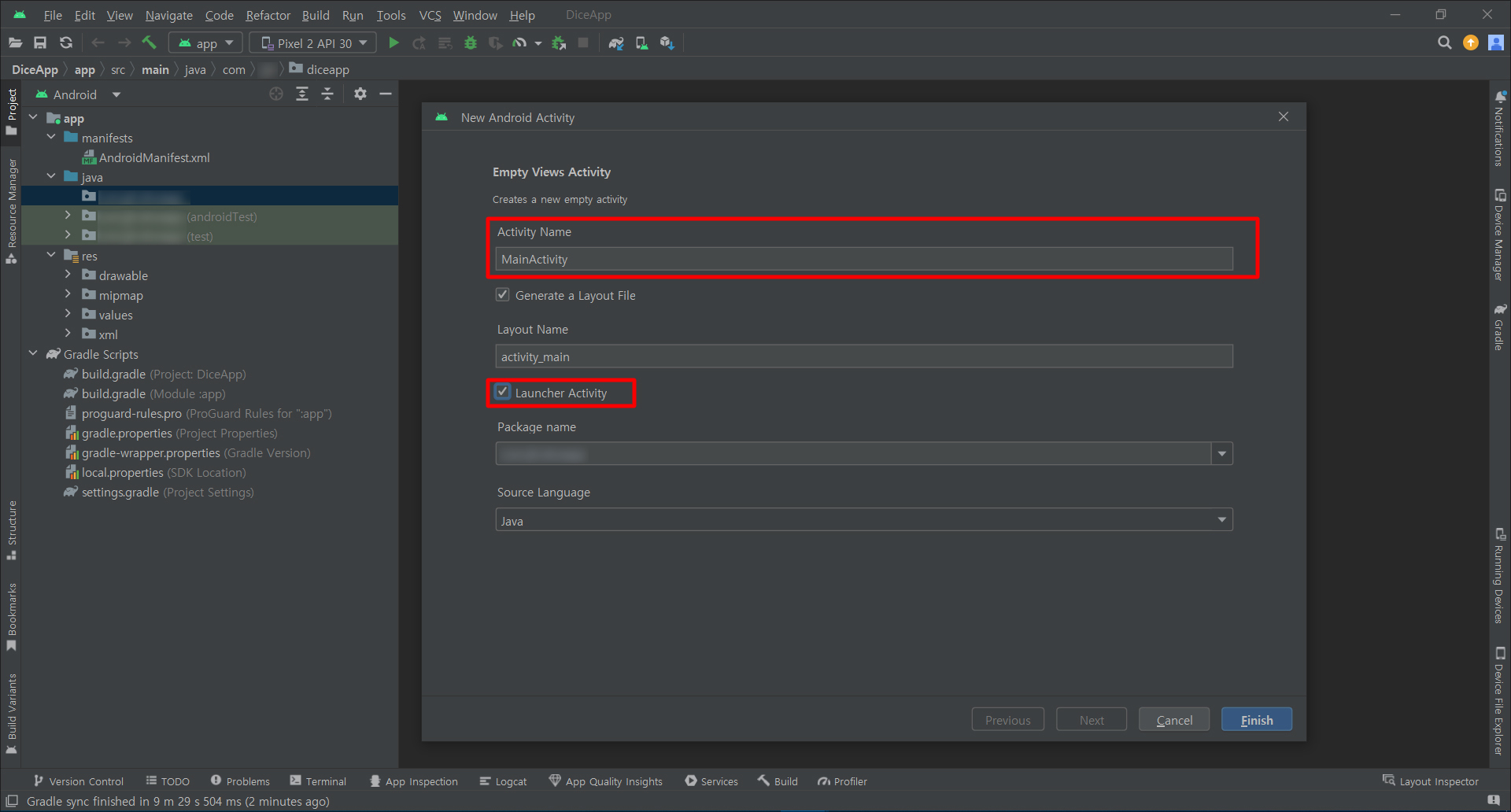Open Gradle side tool window
This screenshot has height=812, width=1511.
pyautogui.click(x=1500, y=327)
